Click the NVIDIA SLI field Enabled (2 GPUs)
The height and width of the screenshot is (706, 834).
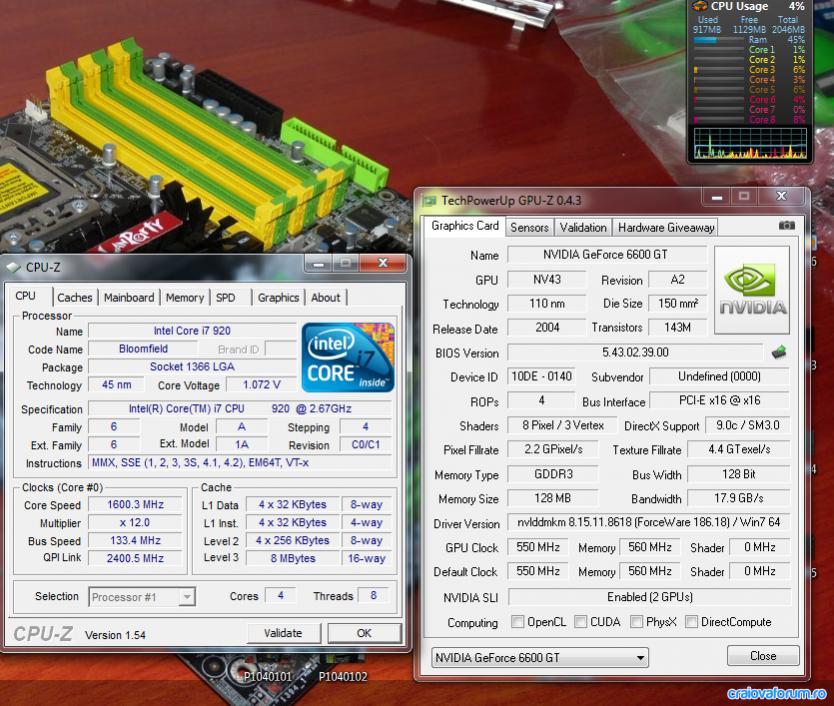point(649,597)
